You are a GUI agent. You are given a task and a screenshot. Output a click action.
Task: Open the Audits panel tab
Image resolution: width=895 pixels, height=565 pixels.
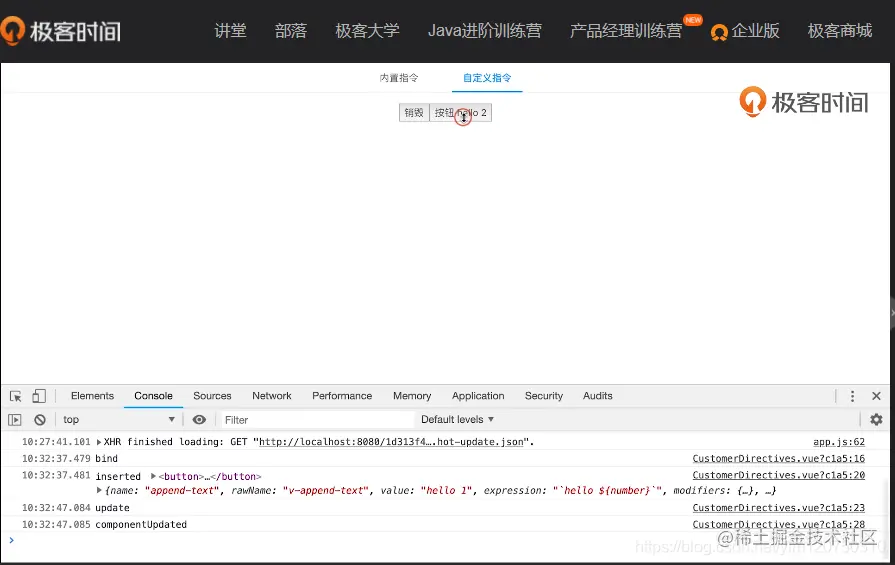[598, 396]
